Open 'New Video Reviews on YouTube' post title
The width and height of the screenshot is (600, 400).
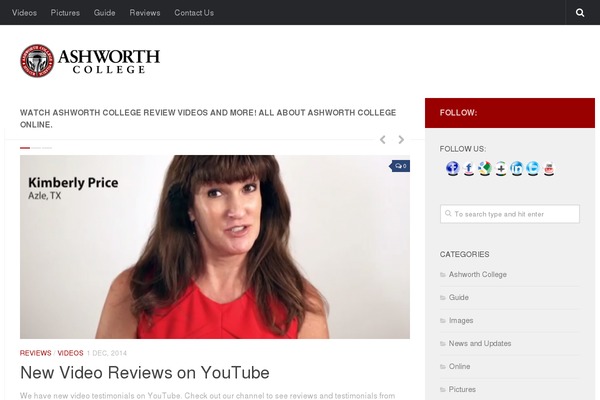(145, 372)
